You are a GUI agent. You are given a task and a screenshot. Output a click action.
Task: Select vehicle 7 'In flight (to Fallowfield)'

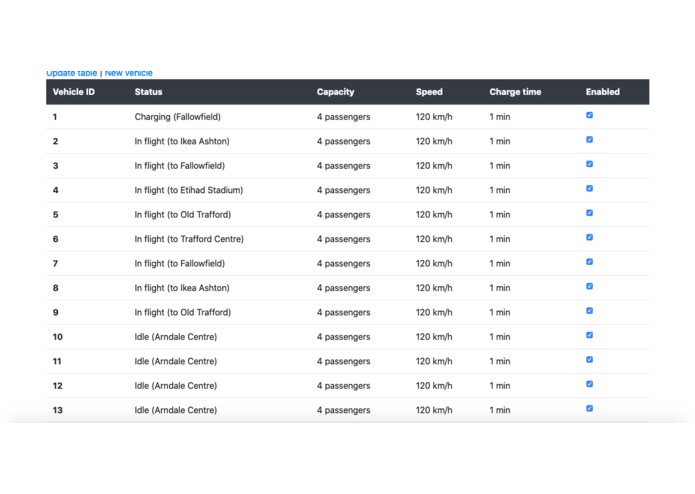[180, 264]
